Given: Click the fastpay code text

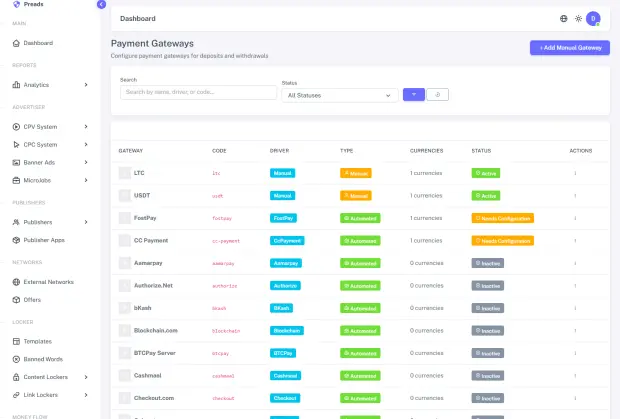Looking at the screenshot, I should pyautogui.click(x=222, y=218).
